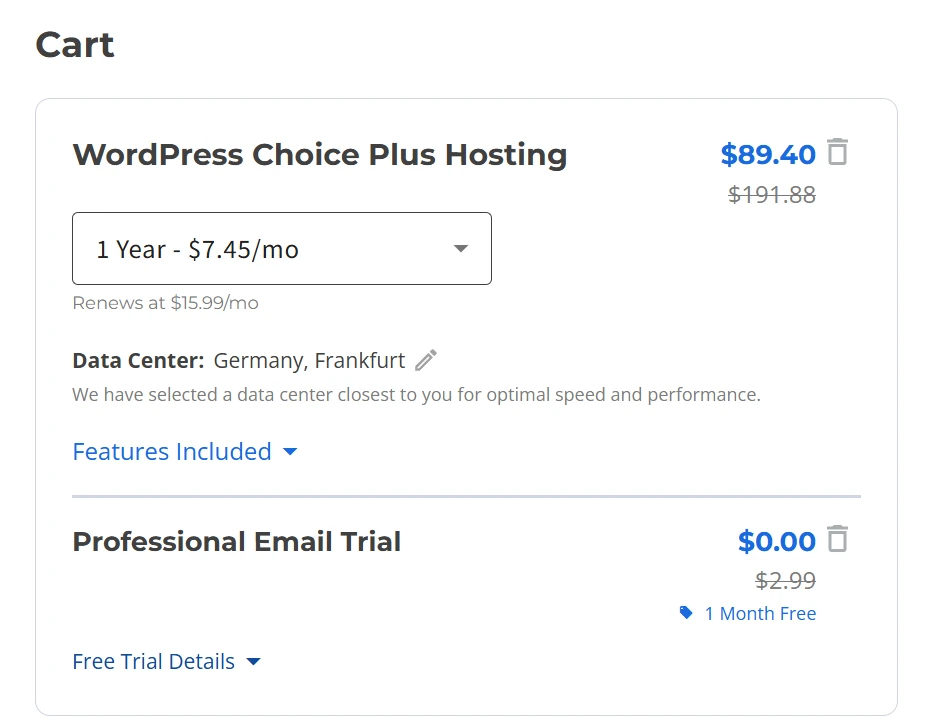
Task: Expand Free Trial Details section
Action: coord(154,662)
